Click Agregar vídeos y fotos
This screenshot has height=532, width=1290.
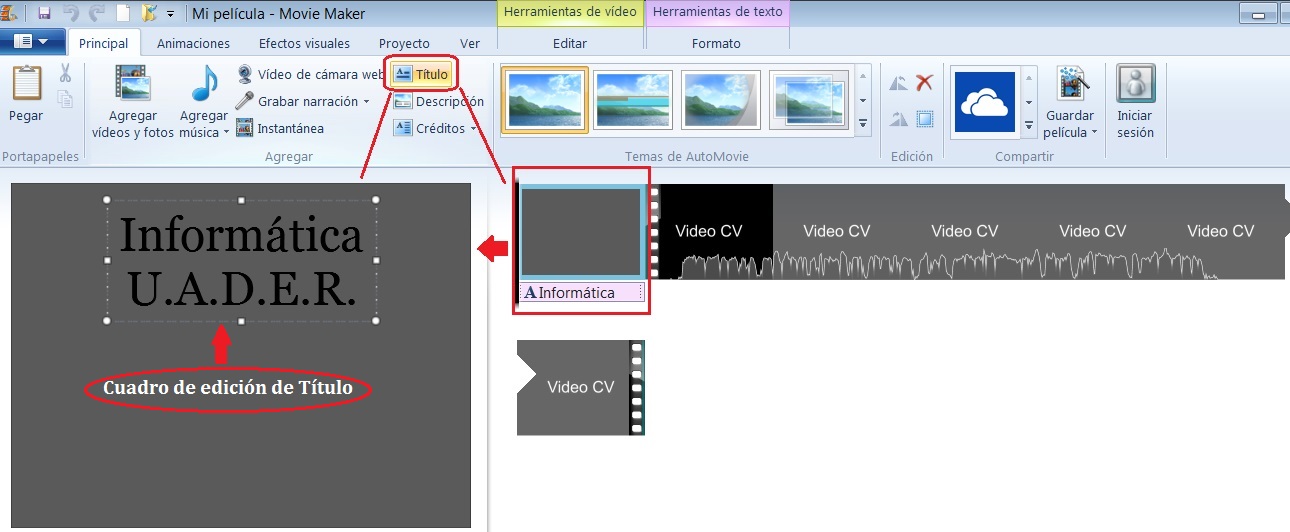[133, 101]
